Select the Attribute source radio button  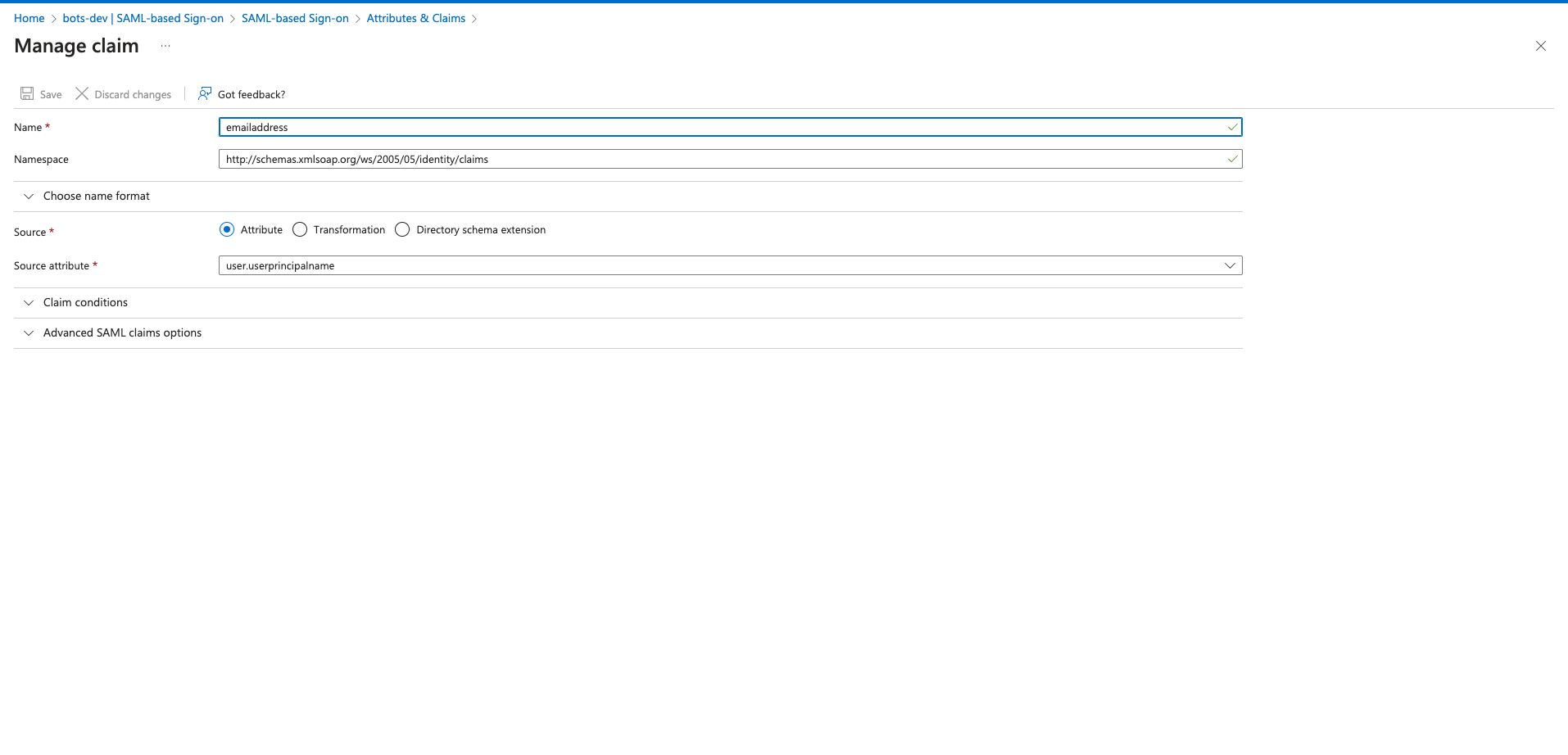point(227,230)
